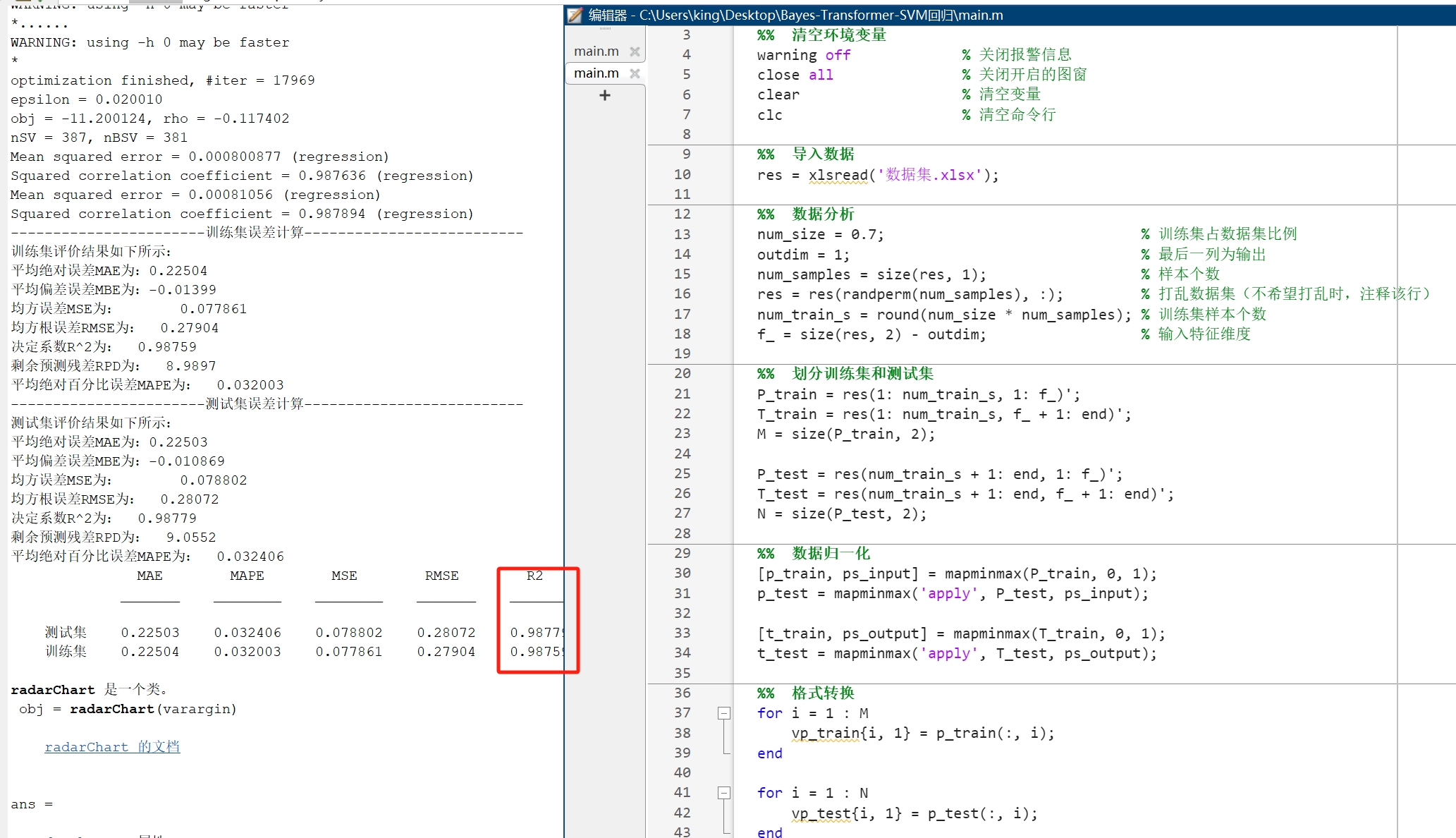Click the num_size = 0.7 line
Viewport: 1456px width, 838px height.
click(x=819, y=234)
